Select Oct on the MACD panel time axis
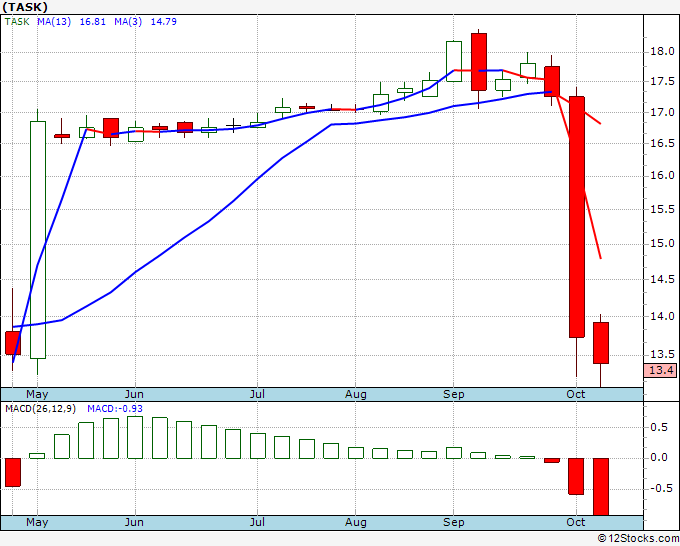This screenshot has width=680, height=546. [575, 522]
